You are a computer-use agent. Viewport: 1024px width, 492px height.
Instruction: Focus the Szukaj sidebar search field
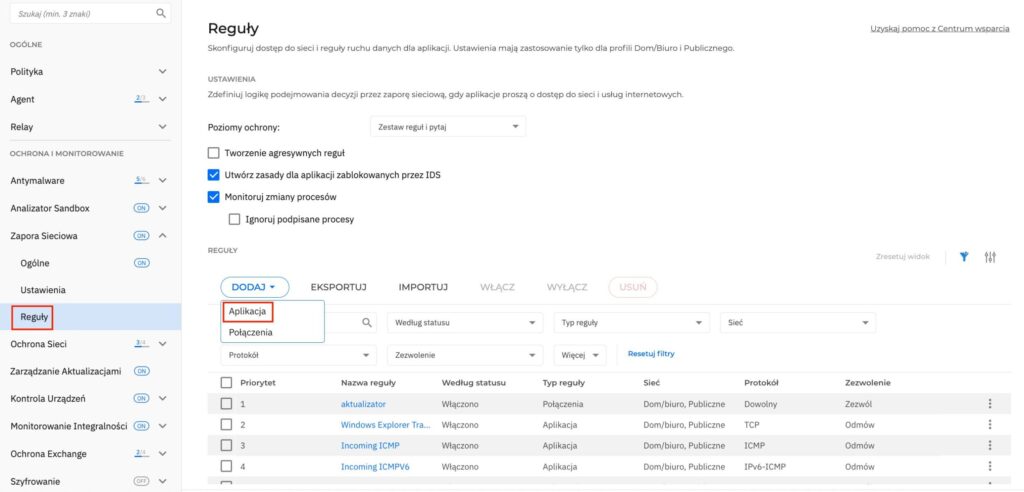(x=91, y=13)
